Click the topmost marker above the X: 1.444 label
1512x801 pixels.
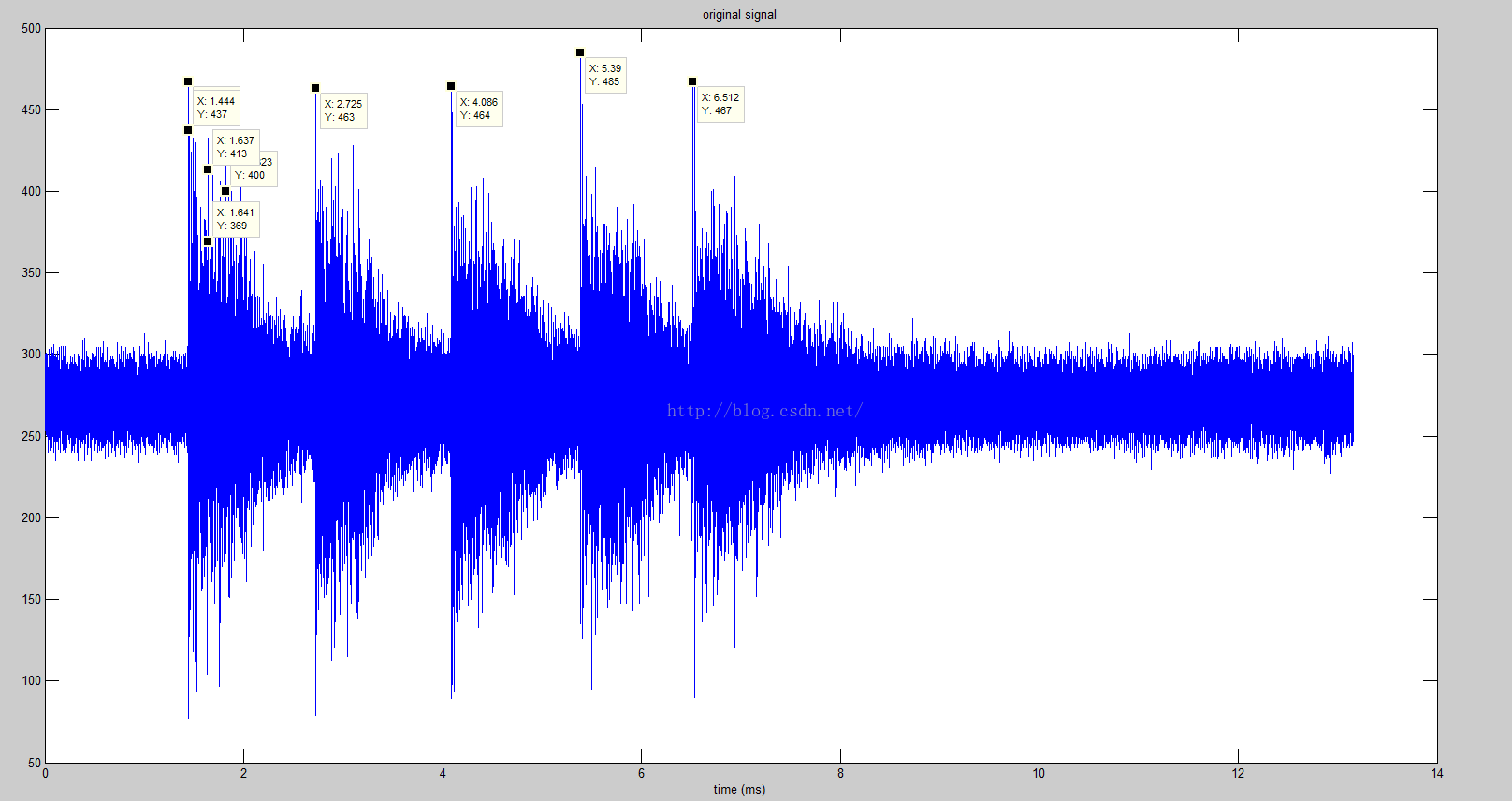188,81
